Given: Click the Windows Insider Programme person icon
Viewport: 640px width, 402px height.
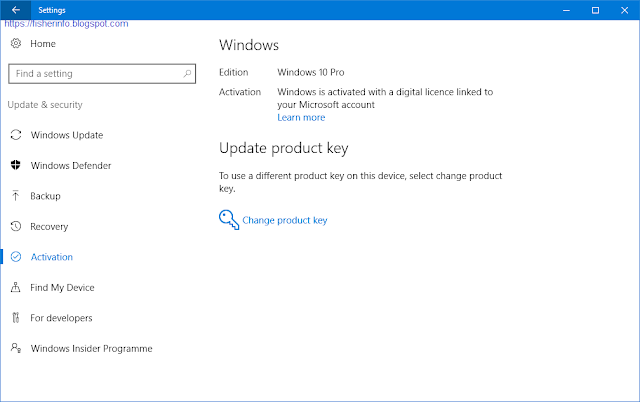Looking at the screenshot, I should pyautogui.click(x=16, y=348).
